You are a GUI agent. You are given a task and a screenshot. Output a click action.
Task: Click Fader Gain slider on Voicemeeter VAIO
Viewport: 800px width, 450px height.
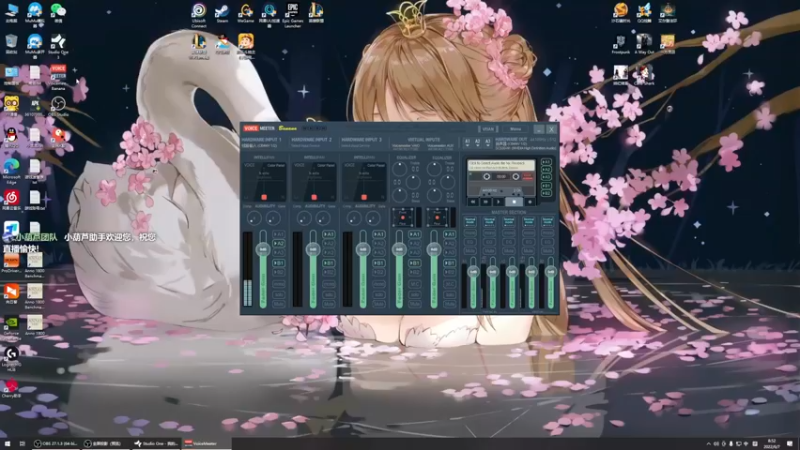click(x=399, y=269)
